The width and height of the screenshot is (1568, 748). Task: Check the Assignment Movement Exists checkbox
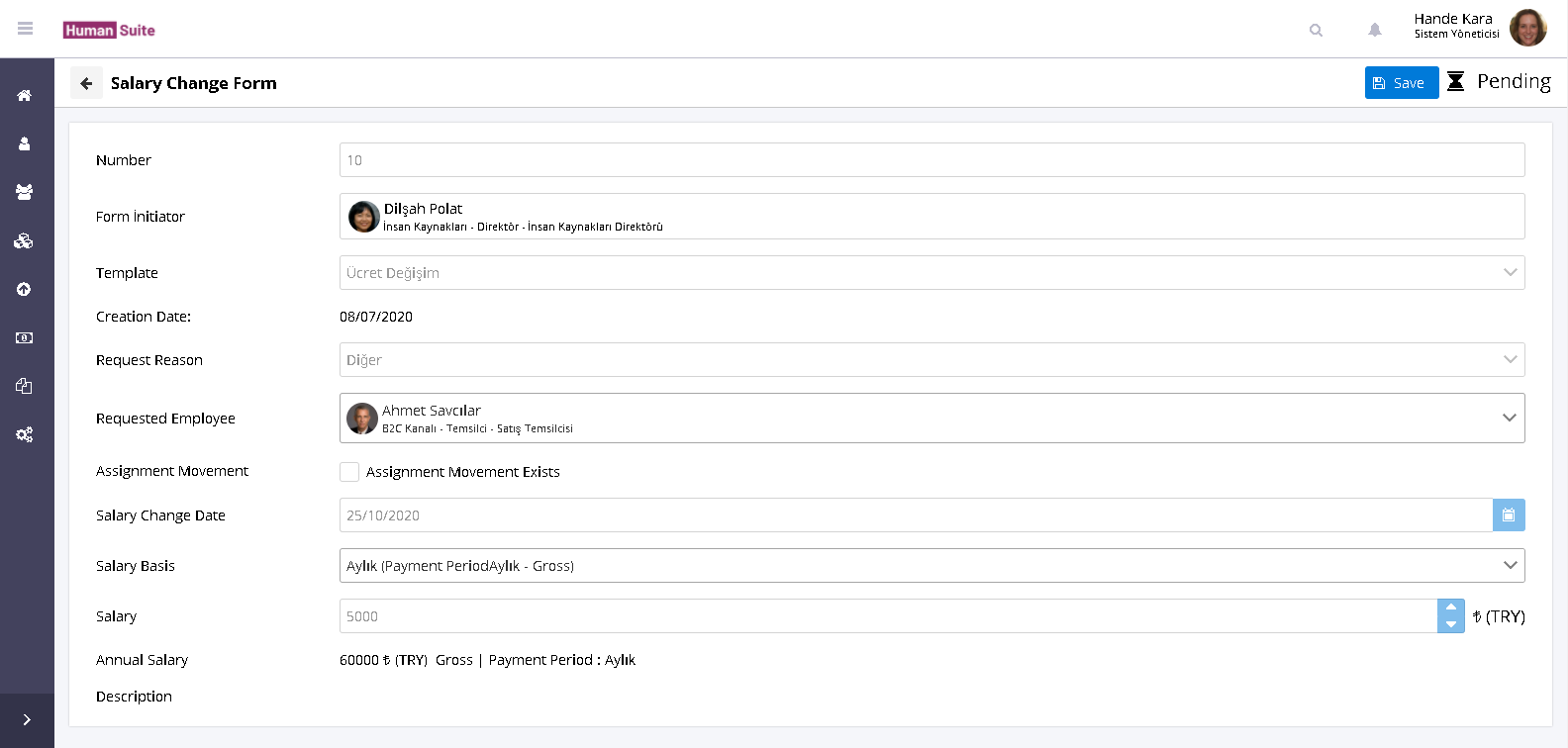(x=349, y=472)
